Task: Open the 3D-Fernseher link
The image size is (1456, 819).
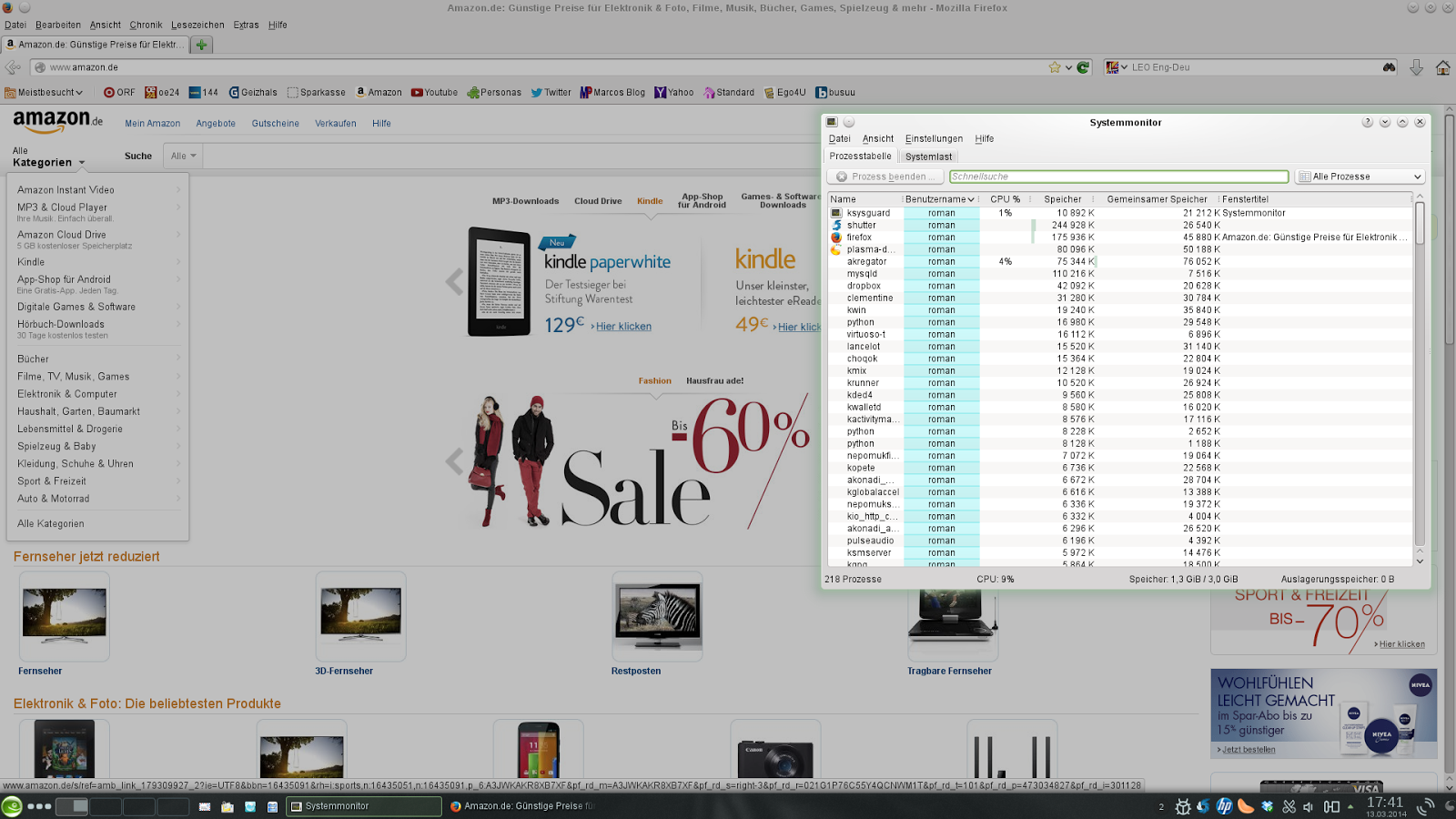Action: coord(344,671)
